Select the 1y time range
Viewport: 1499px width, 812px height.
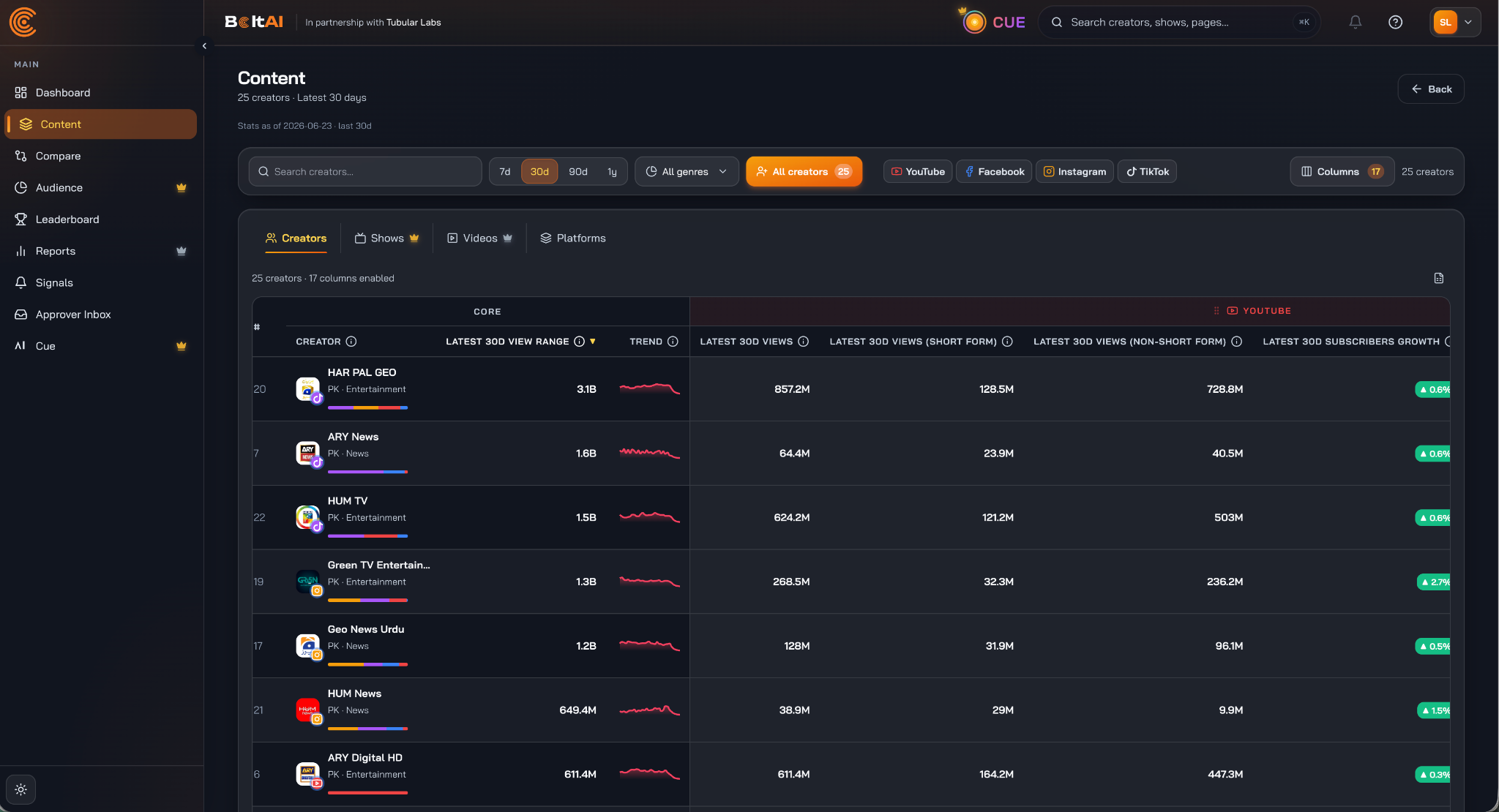pyautogui.click(x=612, y=171)
